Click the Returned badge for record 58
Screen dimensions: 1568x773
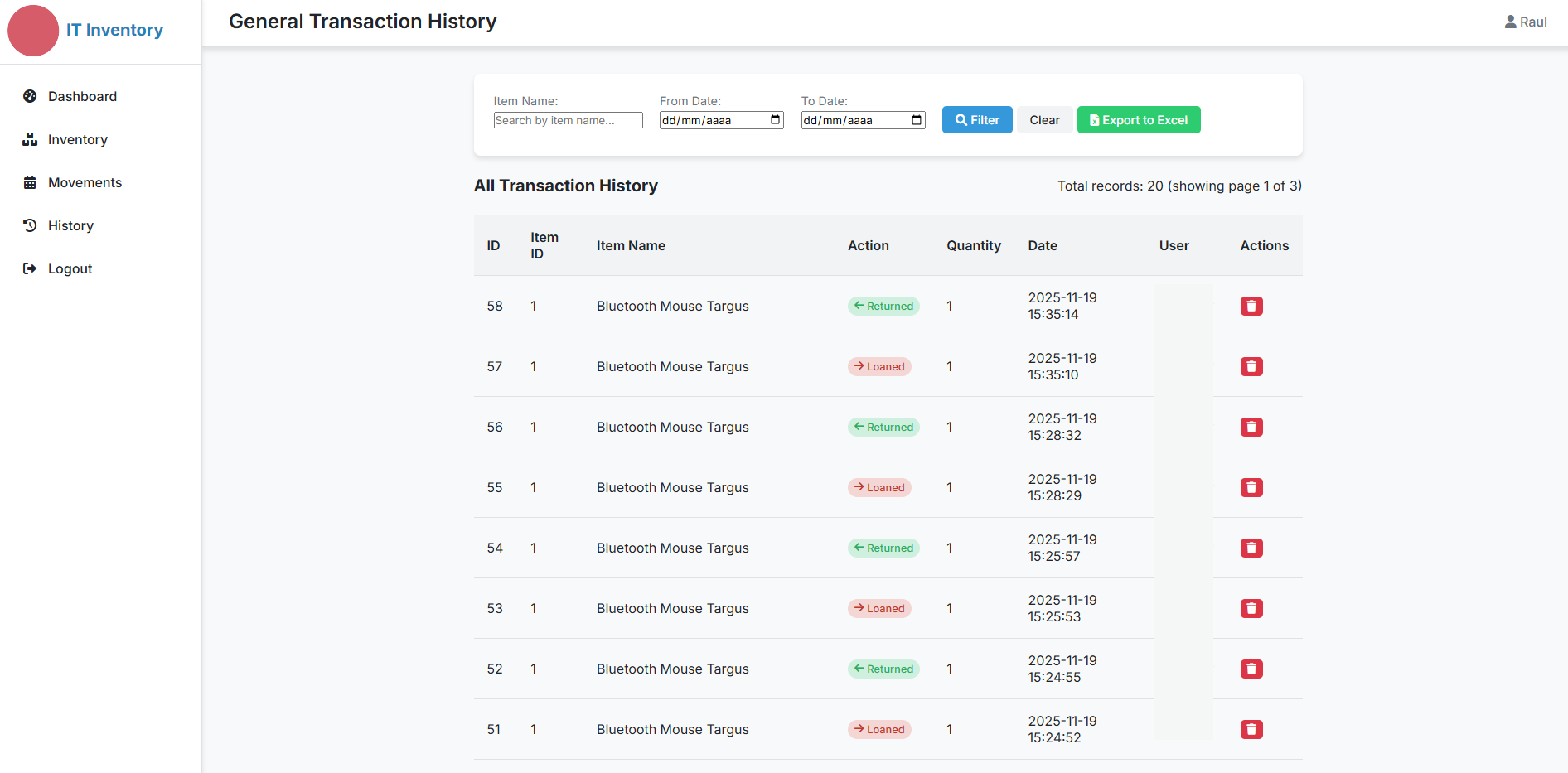883,306
